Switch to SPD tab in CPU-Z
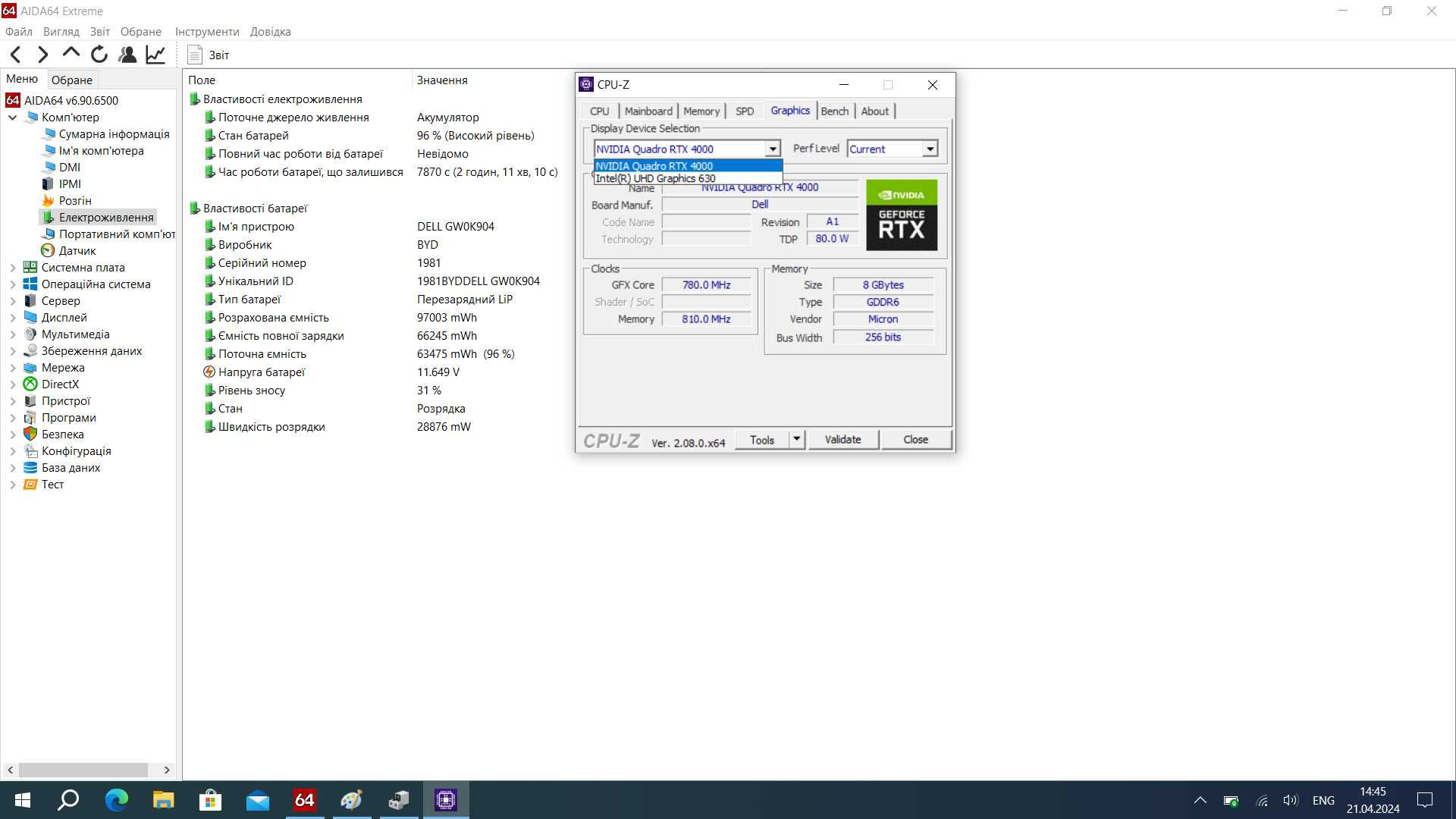This screenshot has width=1456, height=819. point(745,111)
